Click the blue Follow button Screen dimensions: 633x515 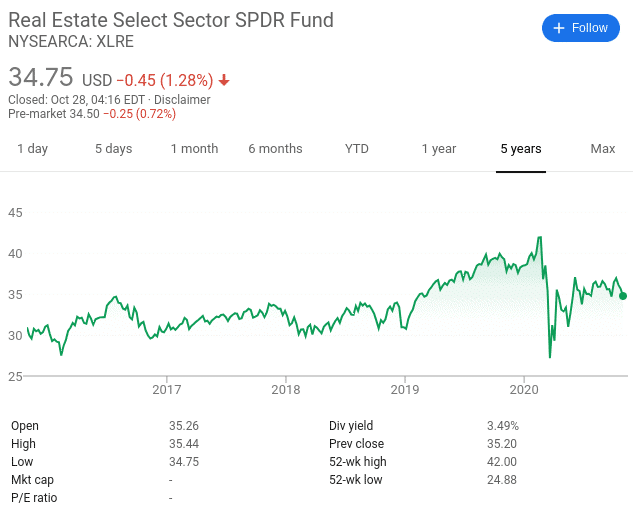[x=581, y=28]
